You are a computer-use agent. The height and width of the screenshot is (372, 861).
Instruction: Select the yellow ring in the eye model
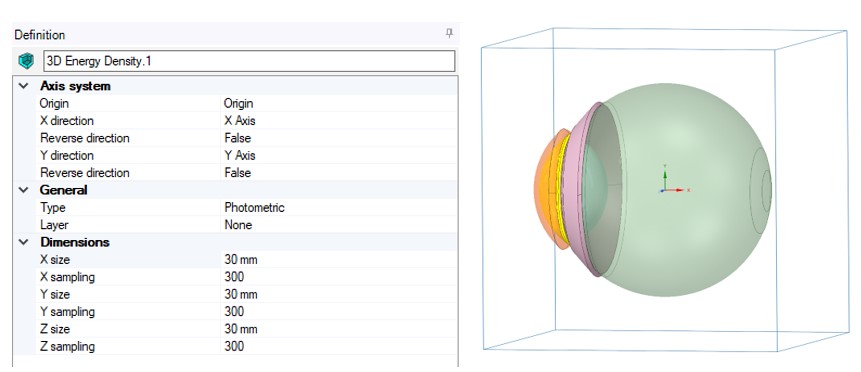point(561,190)
